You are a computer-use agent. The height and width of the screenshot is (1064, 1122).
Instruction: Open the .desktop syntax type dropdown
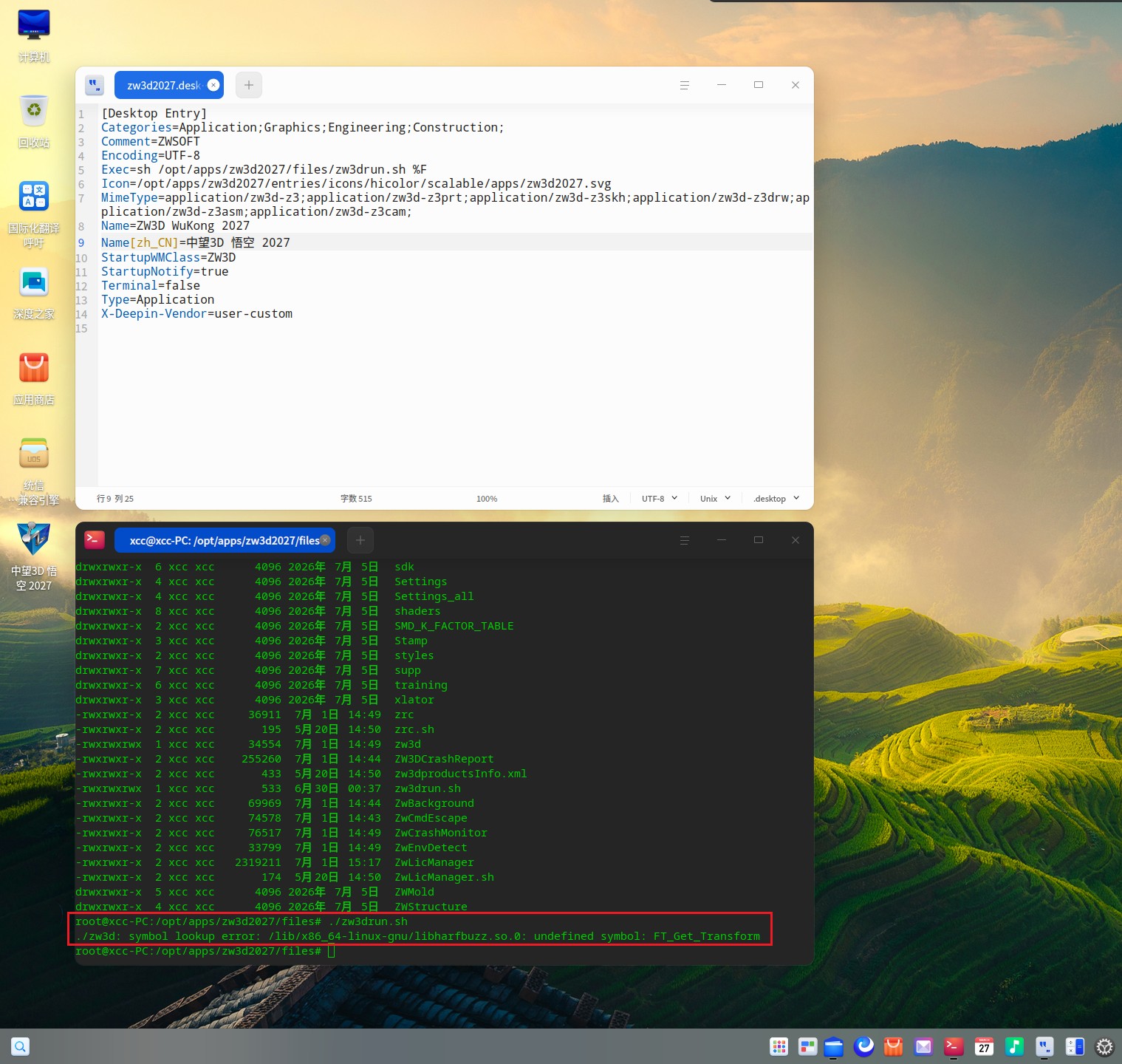[776, 499]
